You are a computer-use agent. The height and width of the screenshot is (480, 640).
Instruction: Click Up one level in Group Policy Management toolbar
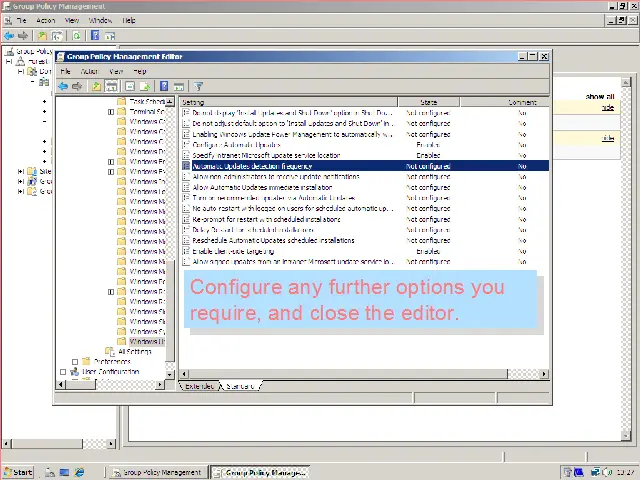pyautogui.click(x=42, y=36)
